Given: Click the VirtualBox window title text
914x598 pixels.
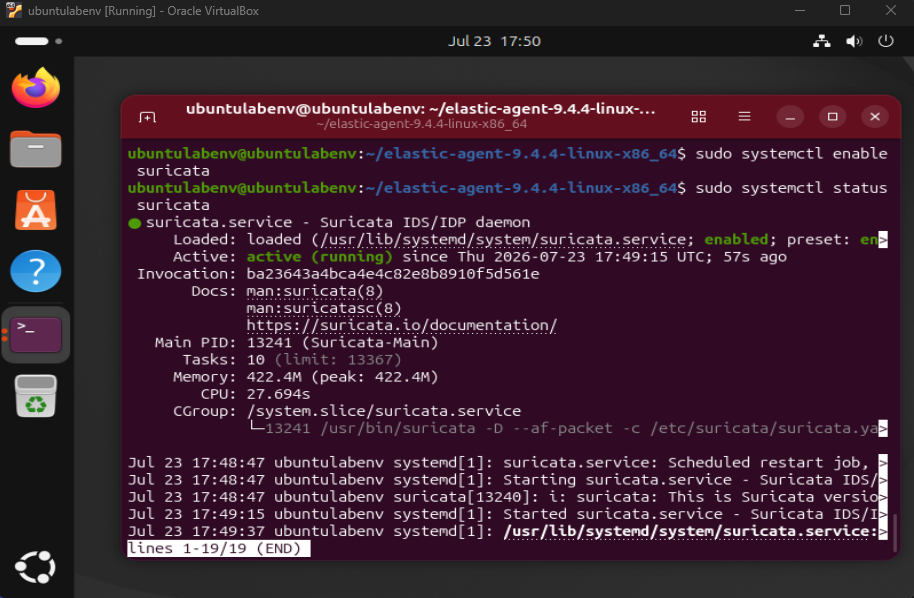Looking at the screenshot, I should point(143,10).
